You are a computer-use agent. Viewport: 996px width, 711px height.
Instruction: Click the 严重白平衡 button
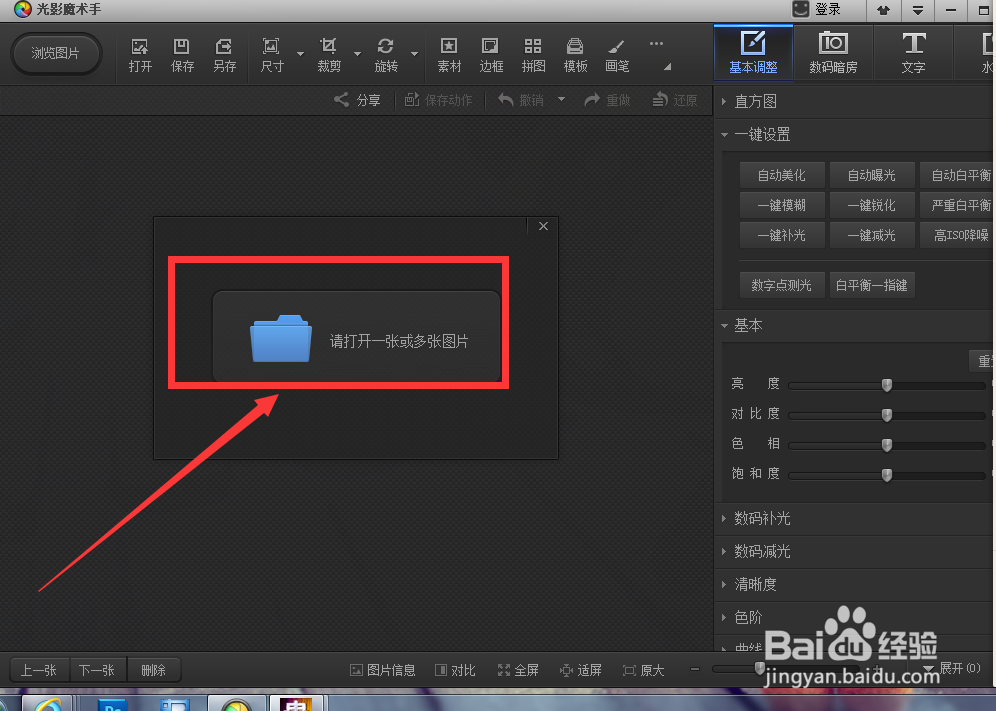point(958,205)
